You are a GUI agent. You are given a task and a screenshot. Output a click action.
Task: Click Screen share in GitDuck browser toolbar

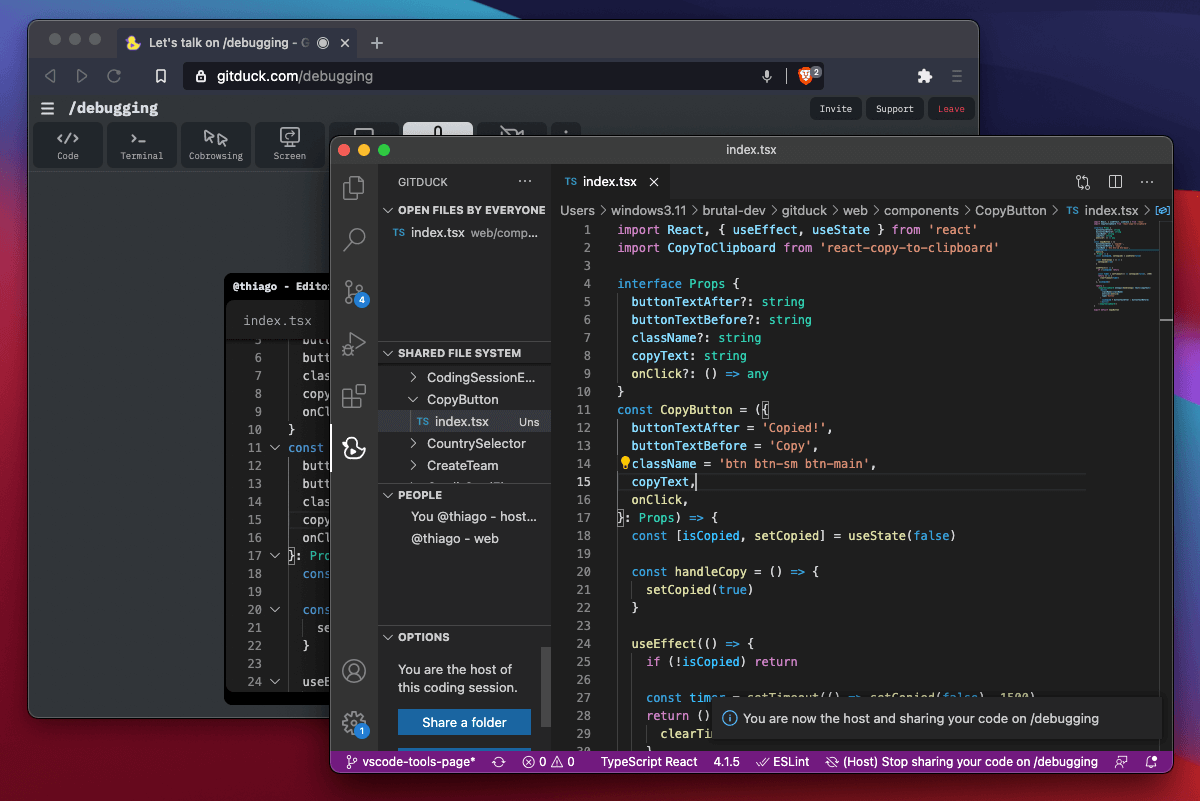290,145
